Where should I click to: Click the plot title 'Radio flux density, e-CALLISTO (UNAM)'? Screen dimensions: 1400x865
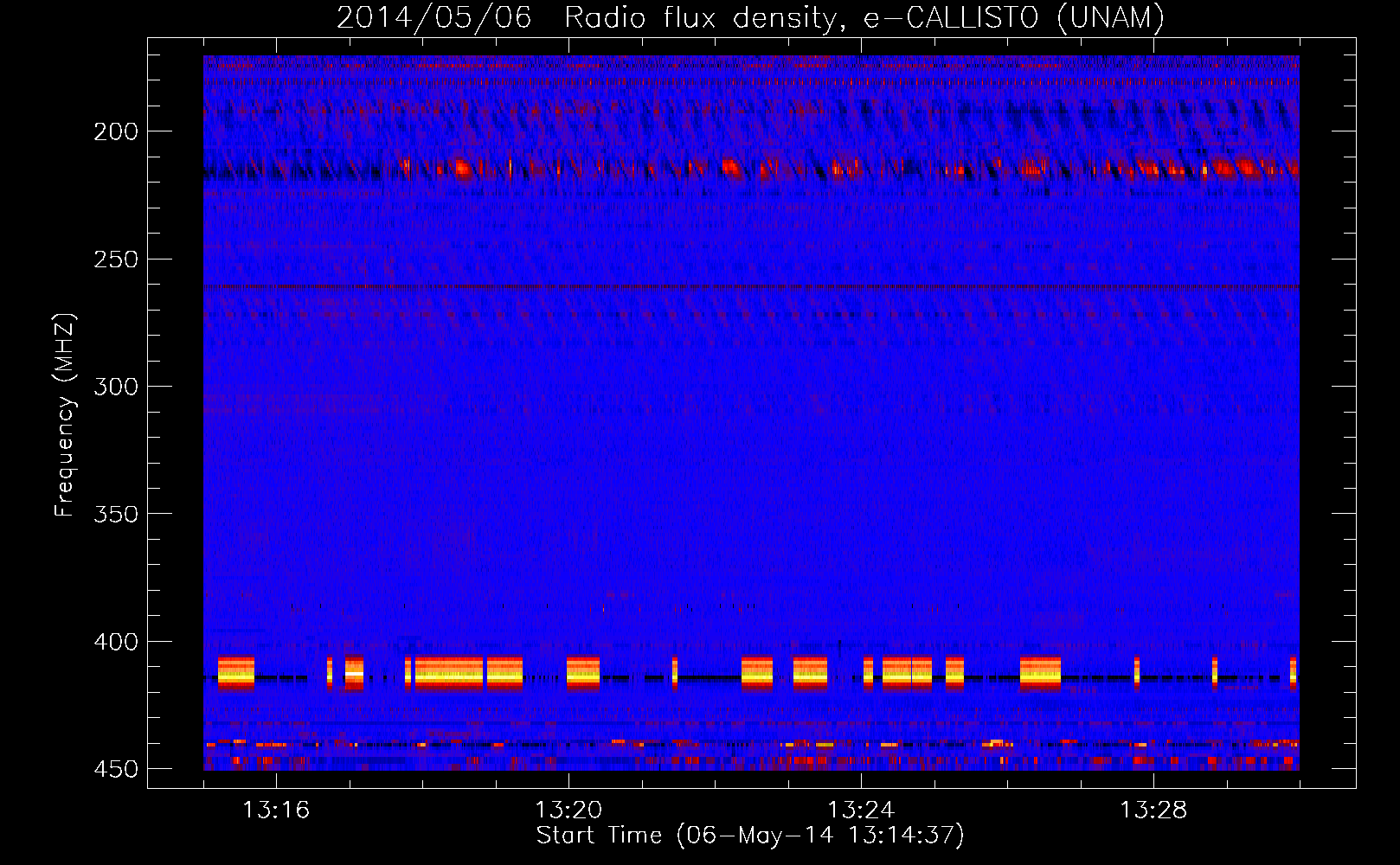click(864, 18)
